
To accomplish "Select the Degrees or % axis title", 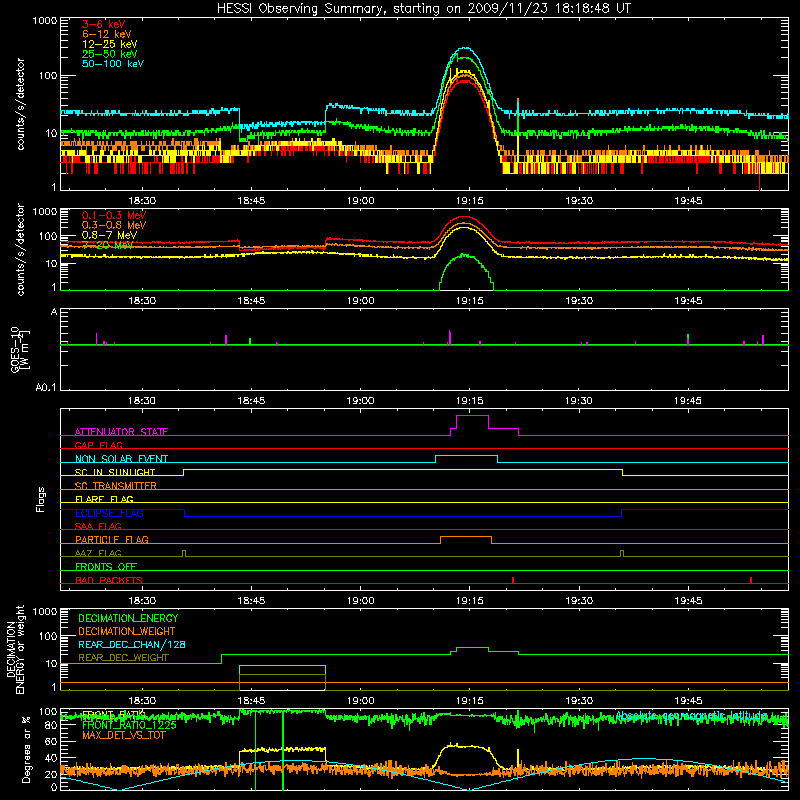I will tap(26, 749).
